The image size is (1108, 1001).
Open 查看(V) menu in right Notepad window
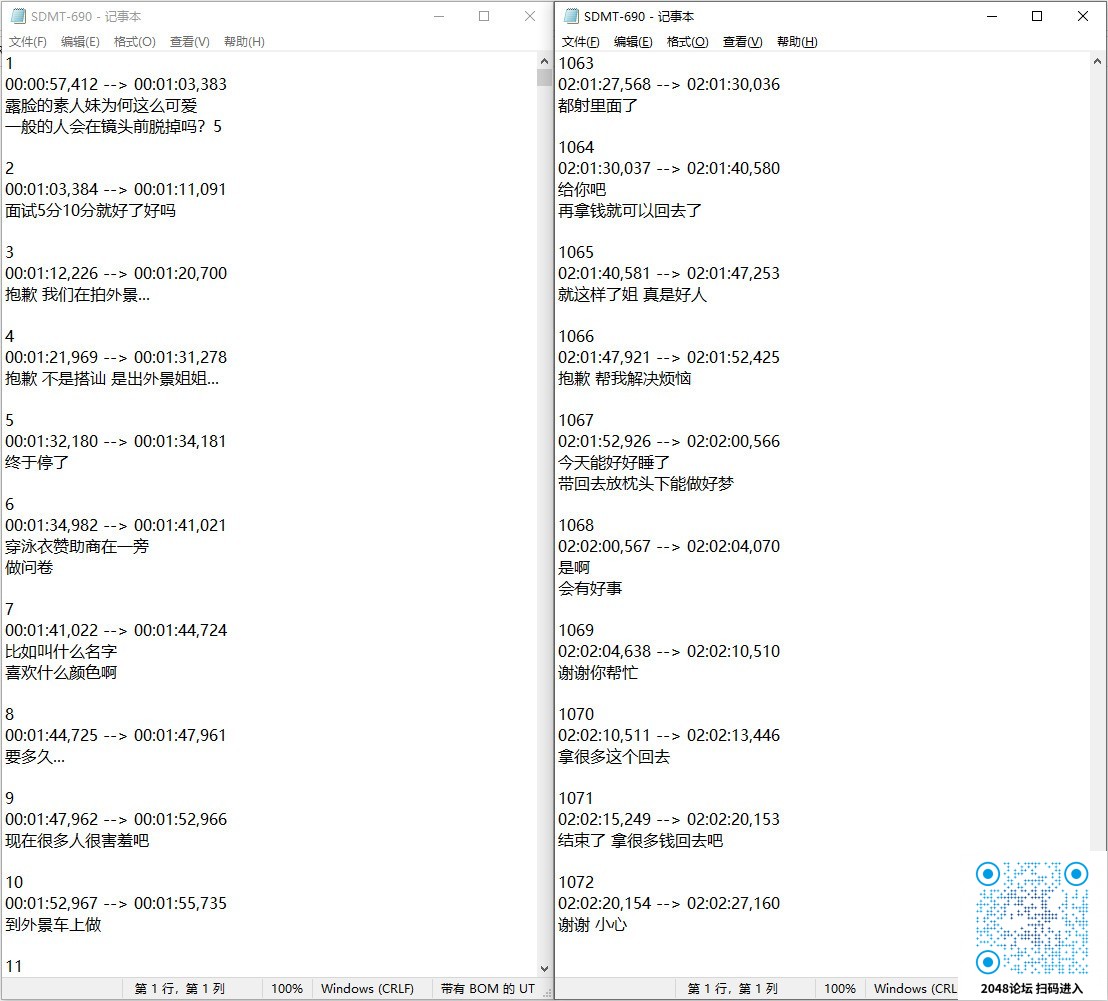click(742, 42)
